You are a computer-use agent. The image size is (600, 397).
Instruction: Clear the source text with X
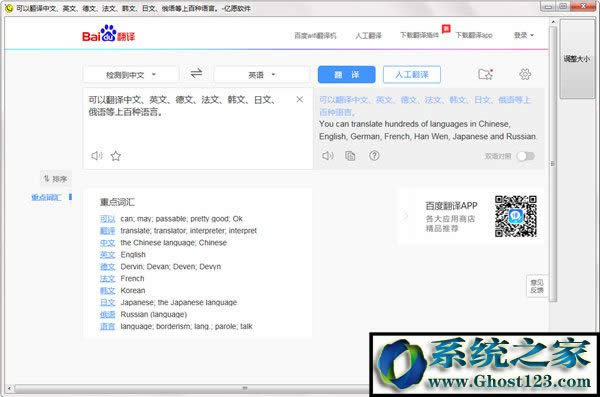click(300, 100)
